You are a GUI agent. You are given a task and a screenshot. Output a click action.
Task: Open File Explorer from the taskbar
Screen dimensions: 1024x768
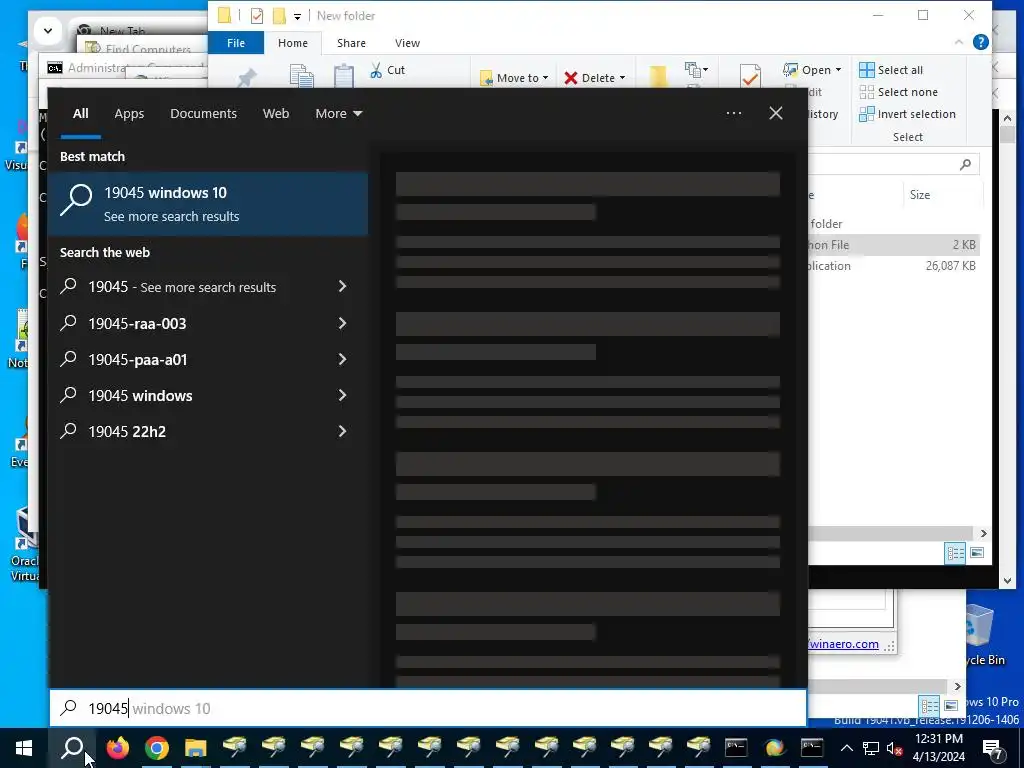tap(195, 747)
